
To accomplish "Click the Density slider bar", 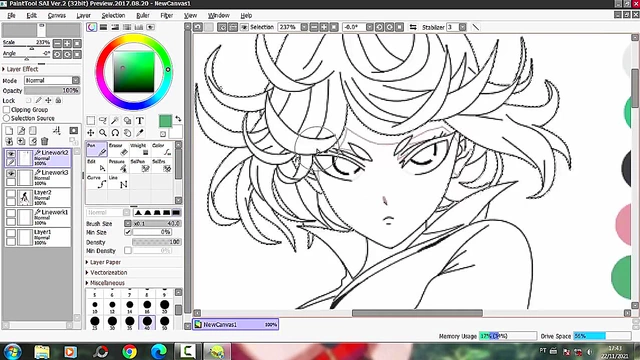I will [x=157, y=242].
